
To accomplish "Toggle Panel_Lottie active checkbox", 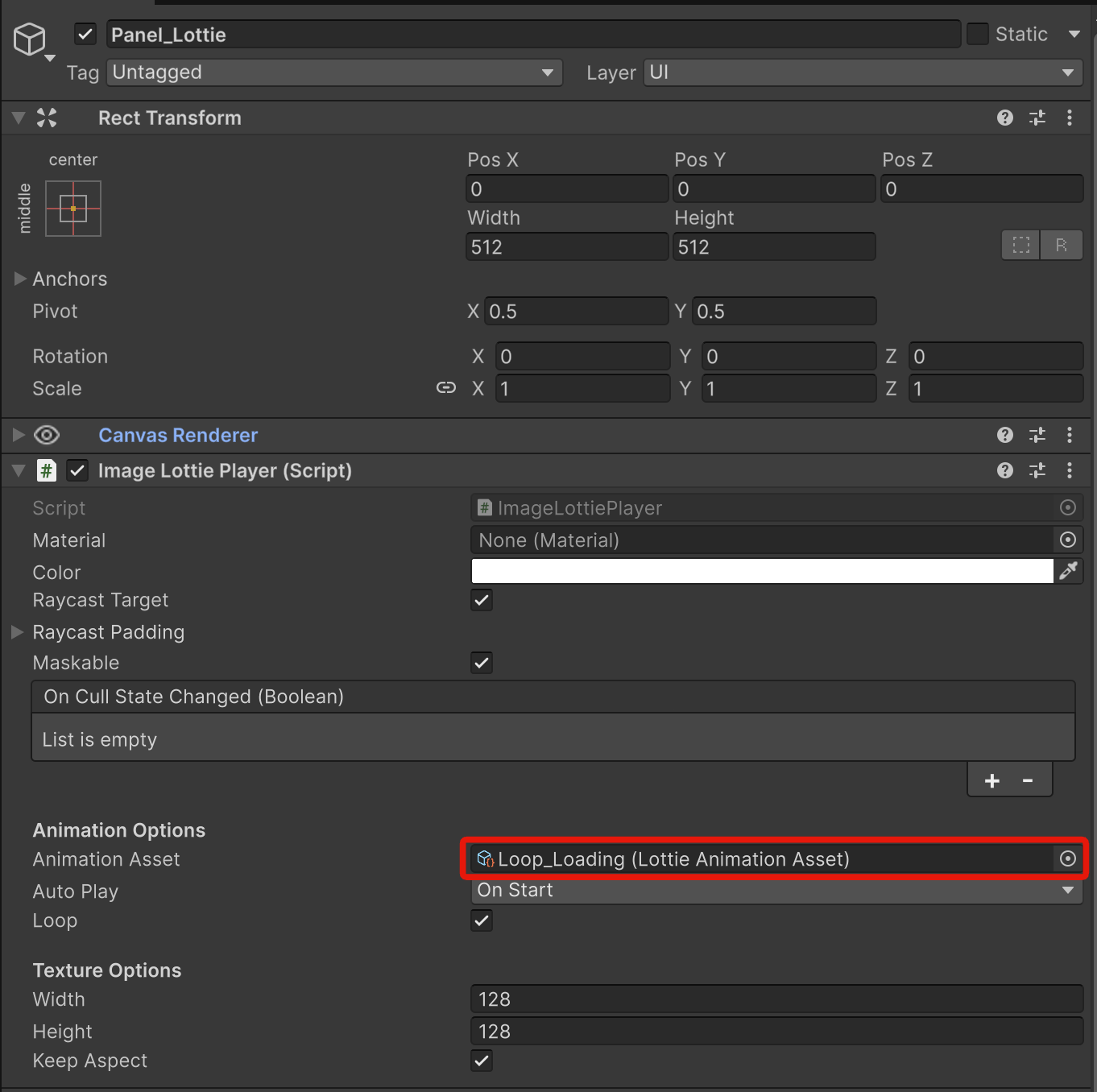I will tap(85, 34).
